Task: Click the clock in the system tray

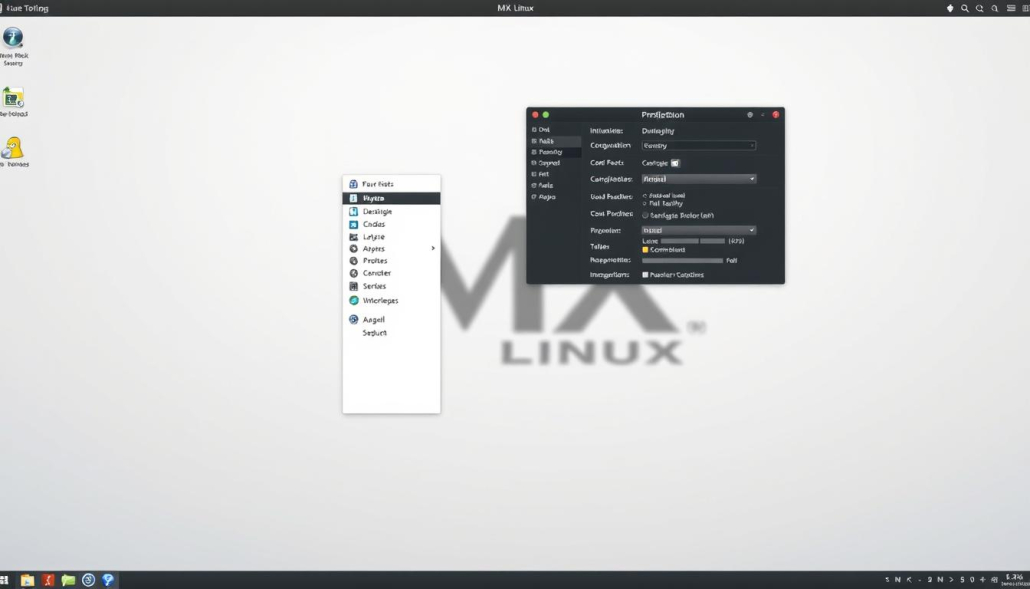Action: (1014, 578)
